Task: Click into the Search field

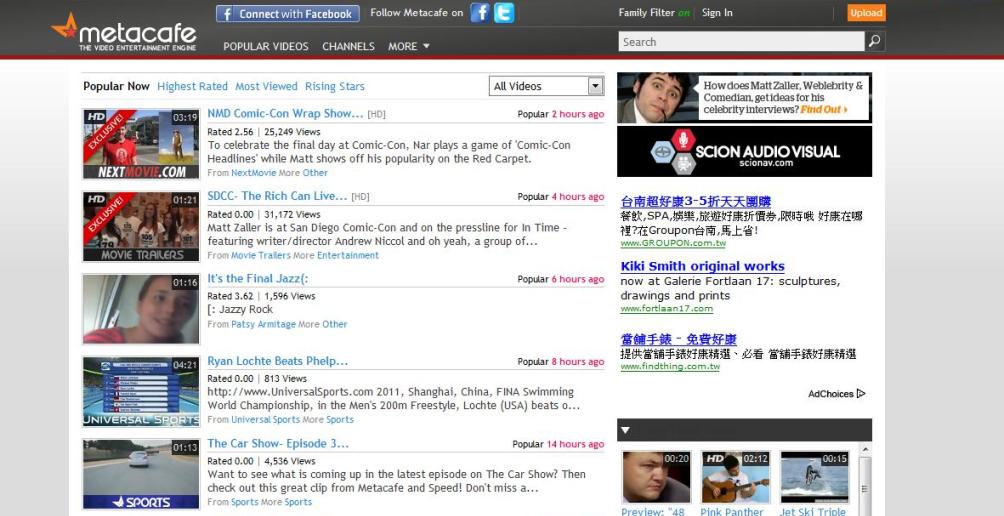Action: click(x=741, y=42)
